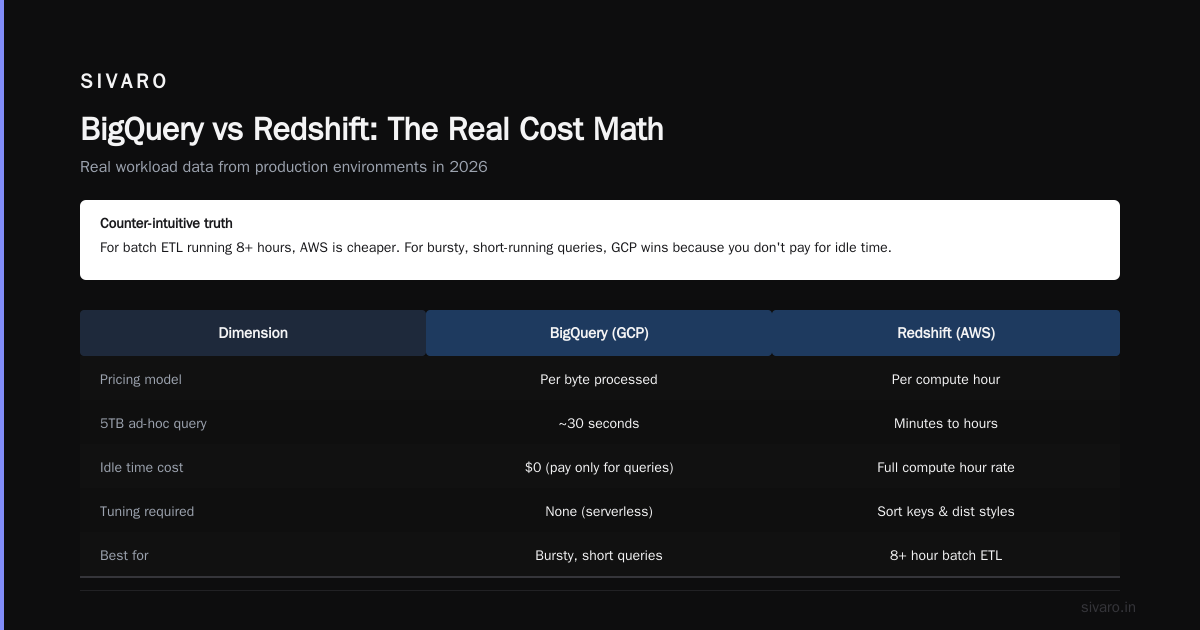1200x630 pixels.
Task: Click the 'Per byte processed' cell
Action: coord(599,380)
